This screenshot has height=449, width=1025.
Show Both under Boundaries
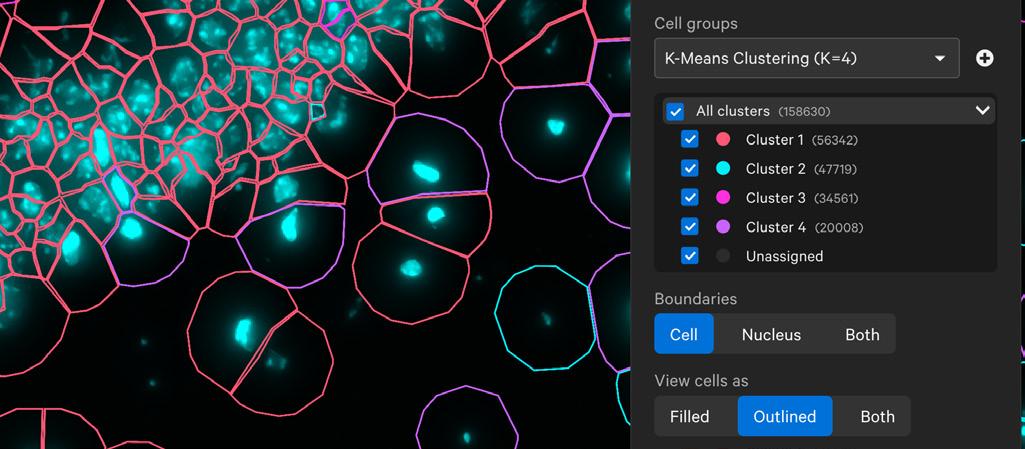pos(862,335)
